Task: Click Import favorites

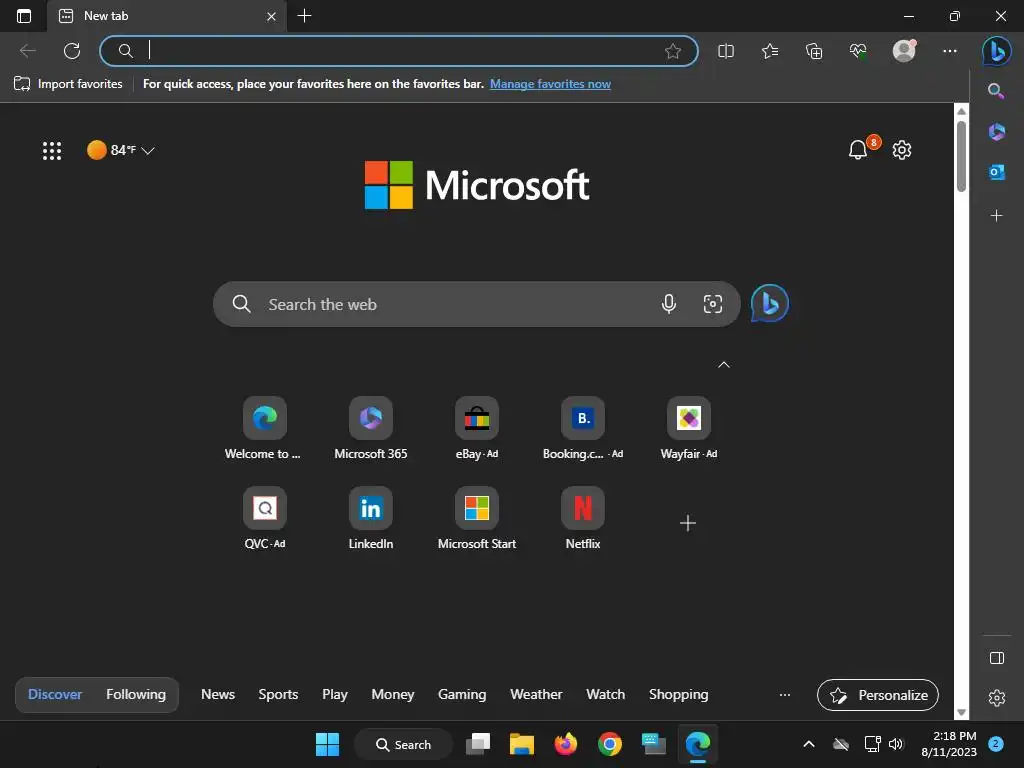Action: [x=68, y=84]
